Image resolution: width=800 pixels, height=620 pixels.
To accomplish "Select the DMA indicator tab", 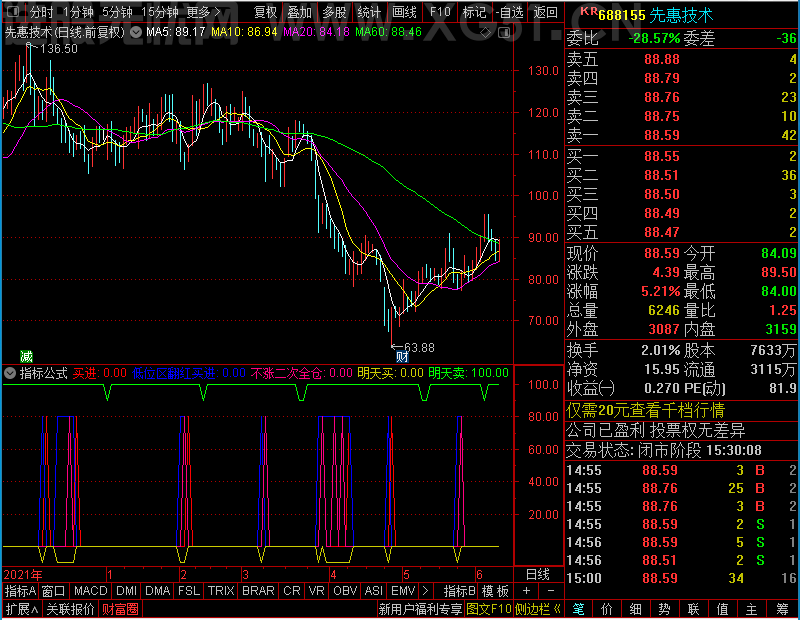I will pos(158,591).
